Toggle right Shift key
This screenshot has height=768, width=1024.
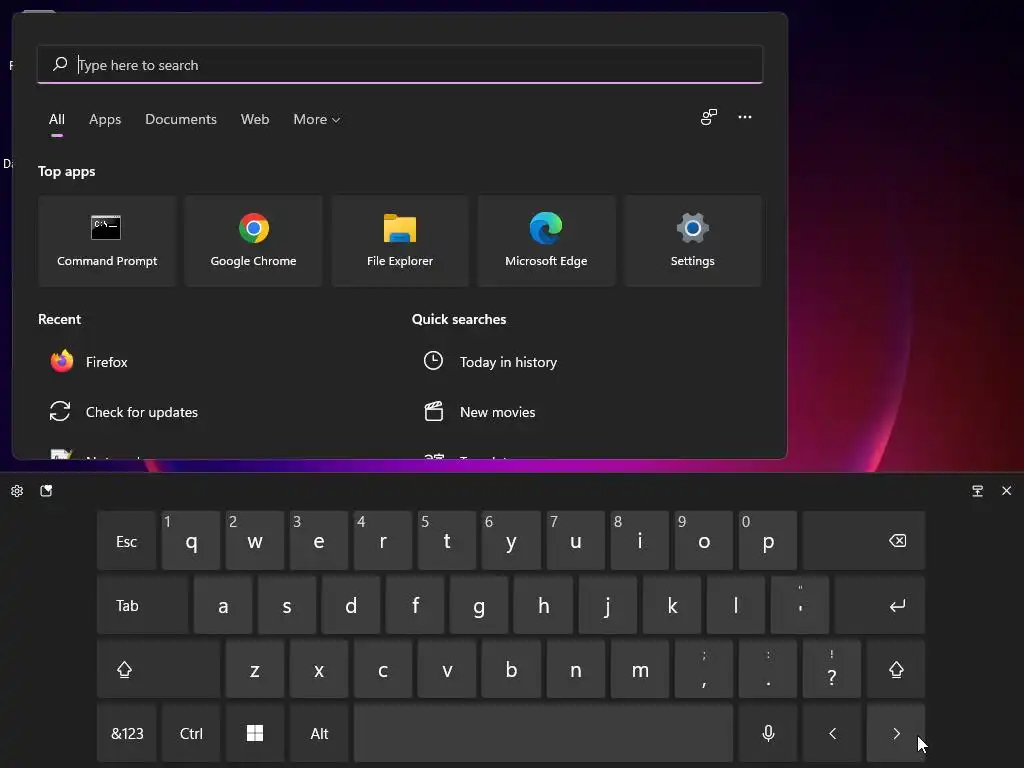pyautogui.click(x=896, y=669)
